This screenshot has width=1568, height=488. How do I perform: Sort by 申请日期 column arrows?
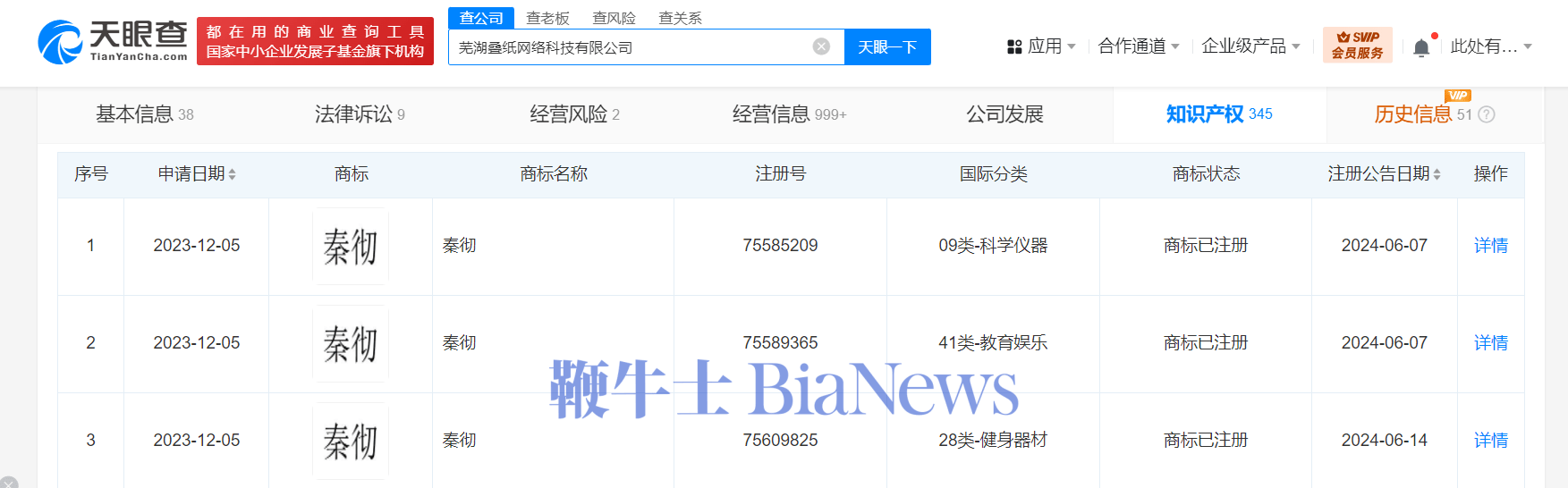click(x=233, y=174)
